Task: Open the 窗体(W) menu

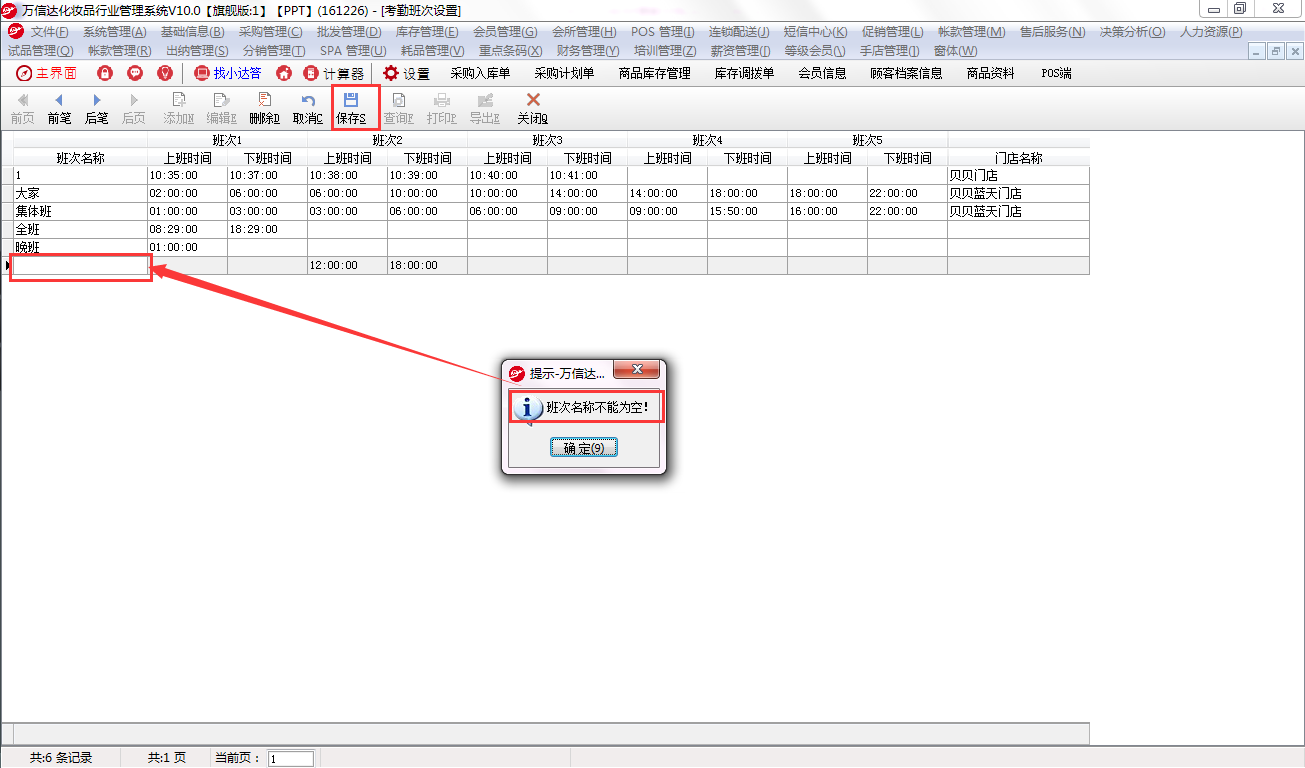Action: [x=955, y=50]
